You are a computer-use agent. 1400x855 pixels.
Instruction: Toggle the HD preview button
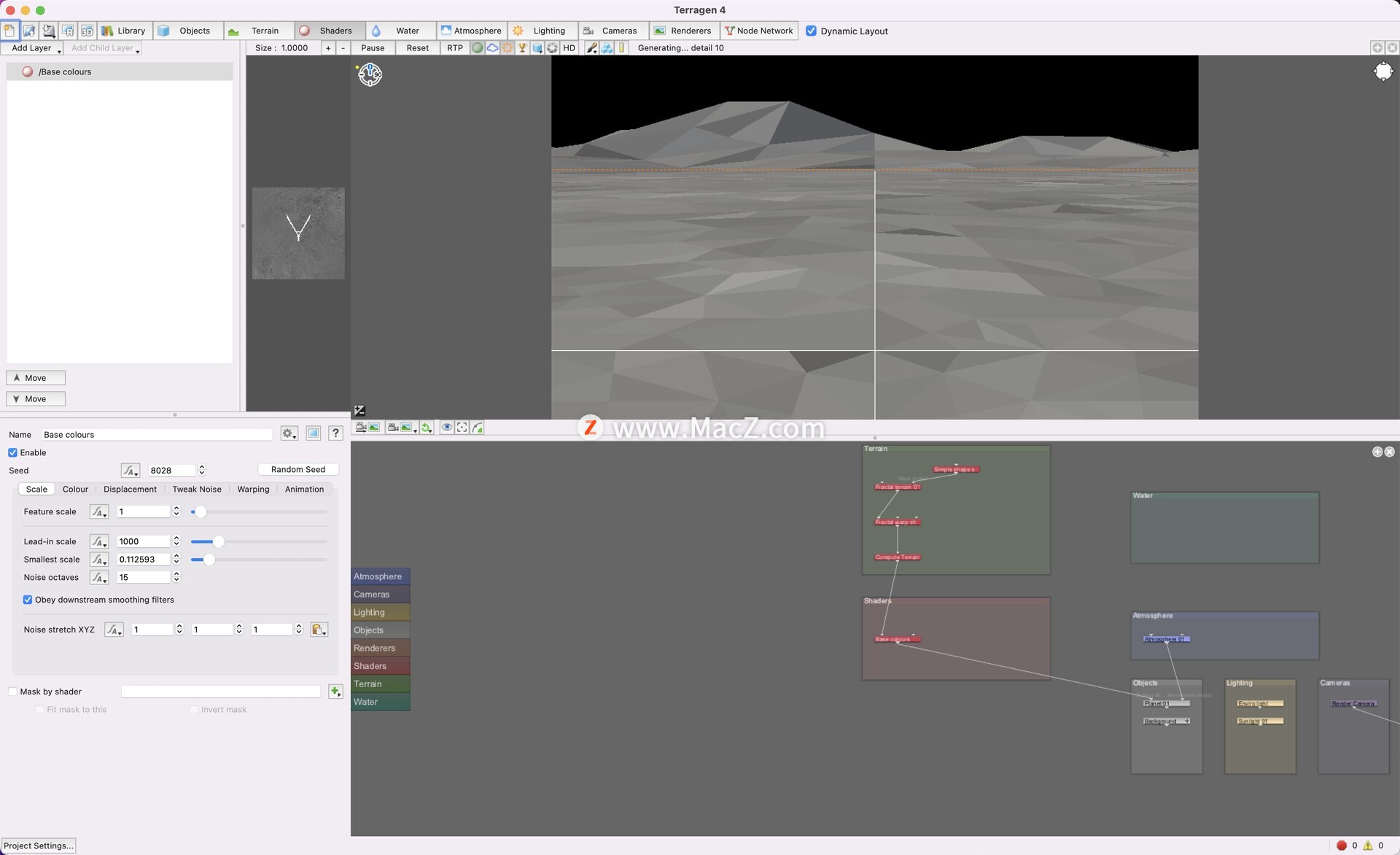point(569,48)
